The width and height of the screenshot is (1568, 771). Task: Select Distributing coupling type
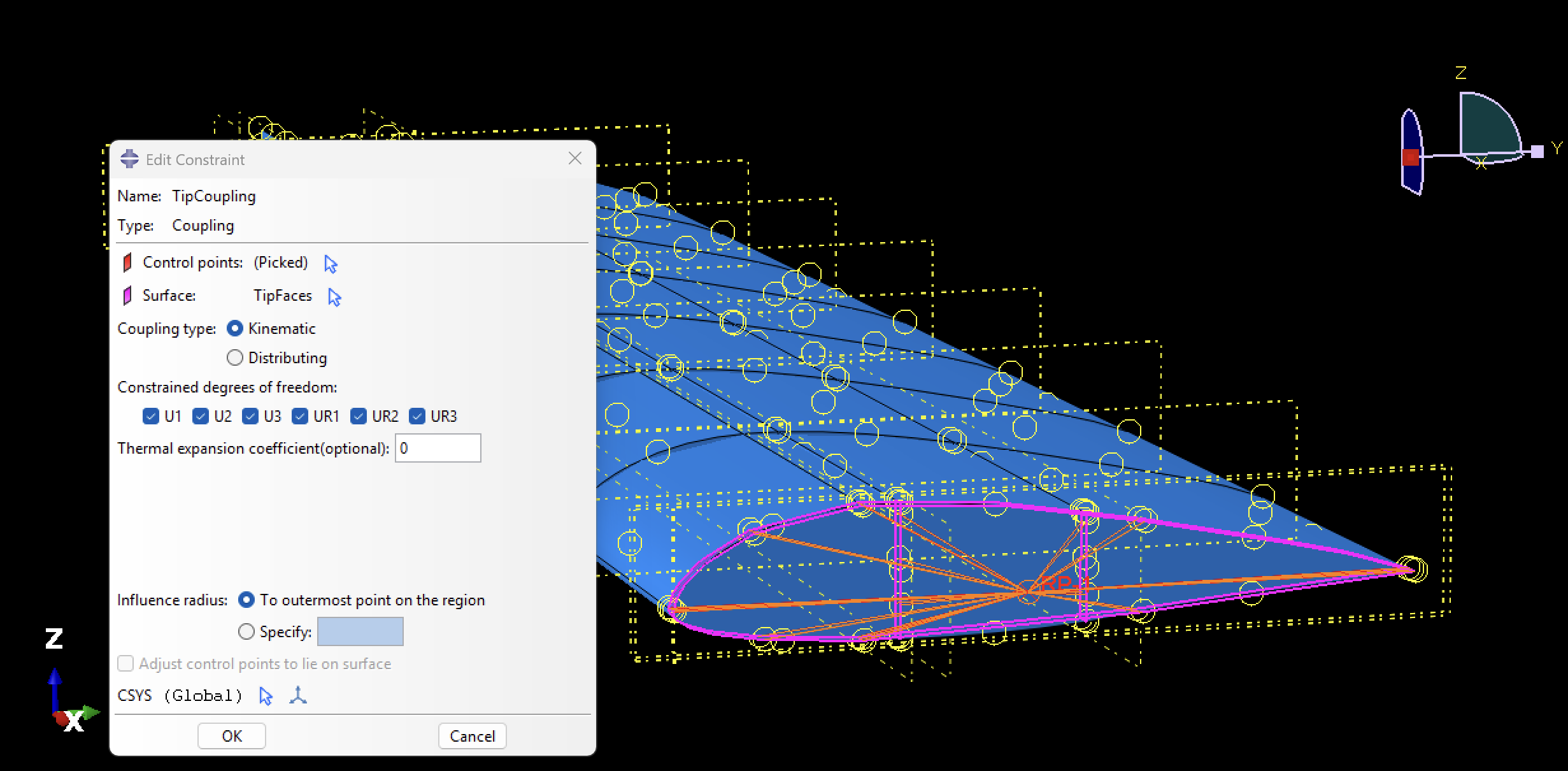235,358
